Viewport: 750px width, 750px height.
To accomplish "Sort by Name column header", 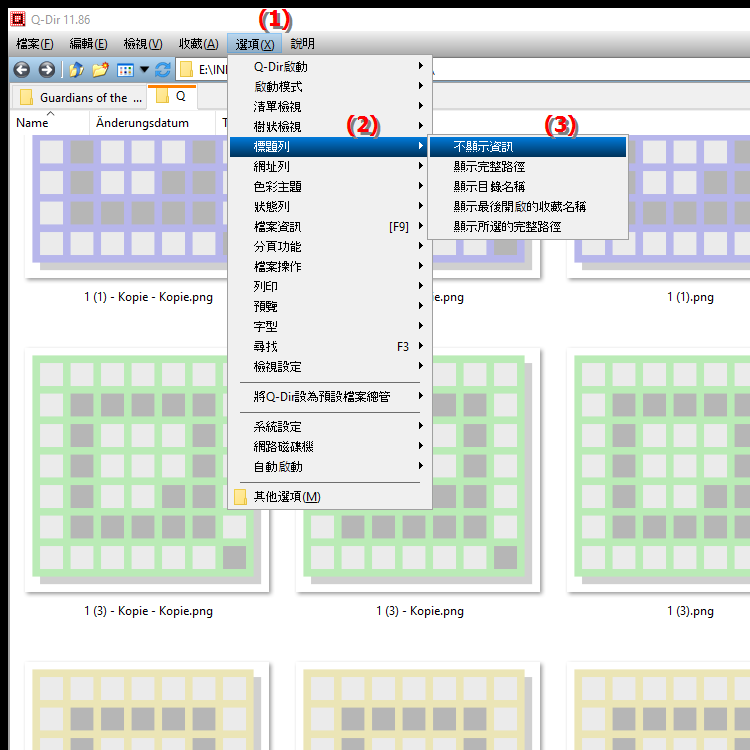I will (49, 123).
